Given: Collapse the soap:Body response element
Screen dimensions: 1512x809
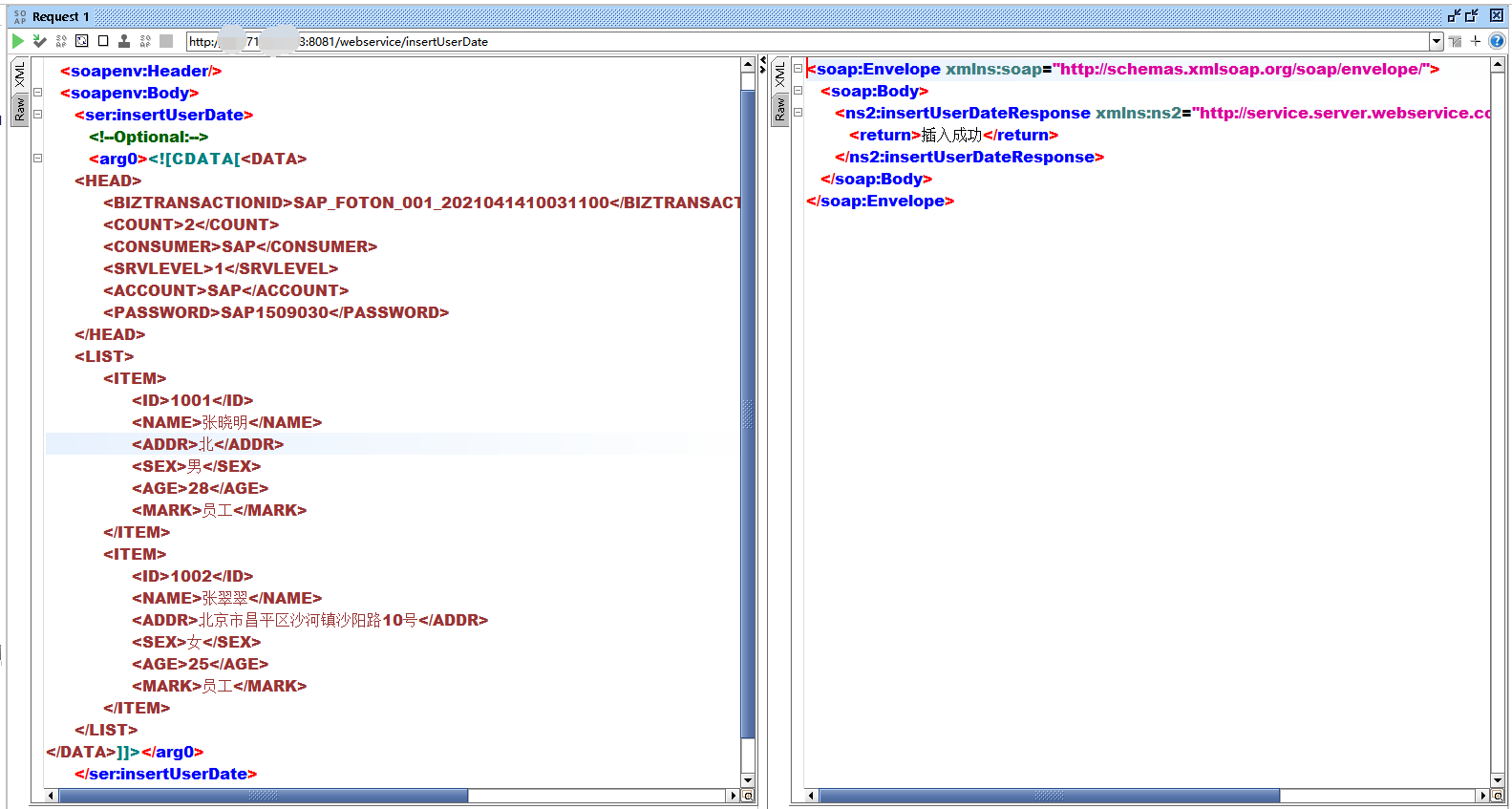Looking at the screenshot, I should pos(798,91).
